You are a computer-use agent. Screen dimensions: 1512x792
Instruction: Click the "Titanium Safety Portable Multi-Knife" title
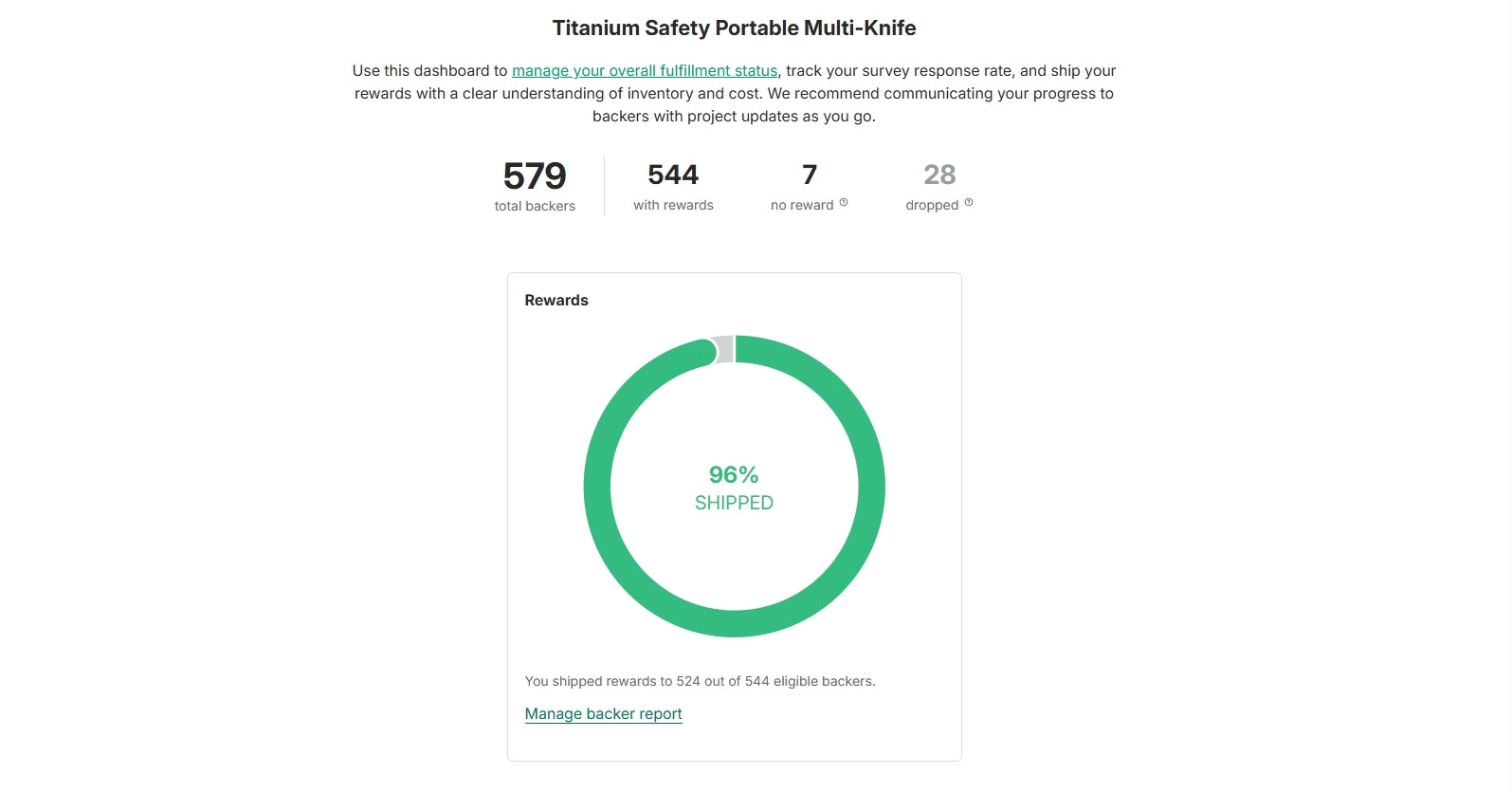[734, 28]
